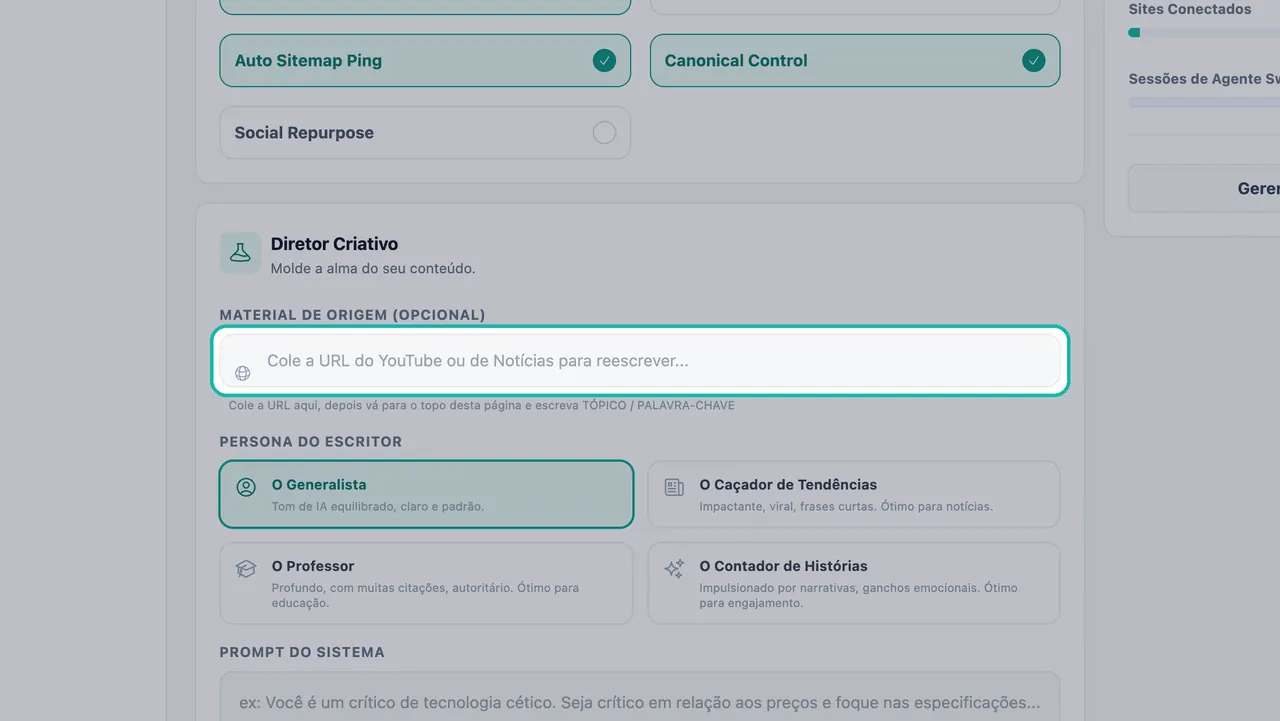Image resolution: width=1280 pixels, height=721 pixels.
Task: Click the Social Repurpose label text
Action: click(x=304, y=133)
